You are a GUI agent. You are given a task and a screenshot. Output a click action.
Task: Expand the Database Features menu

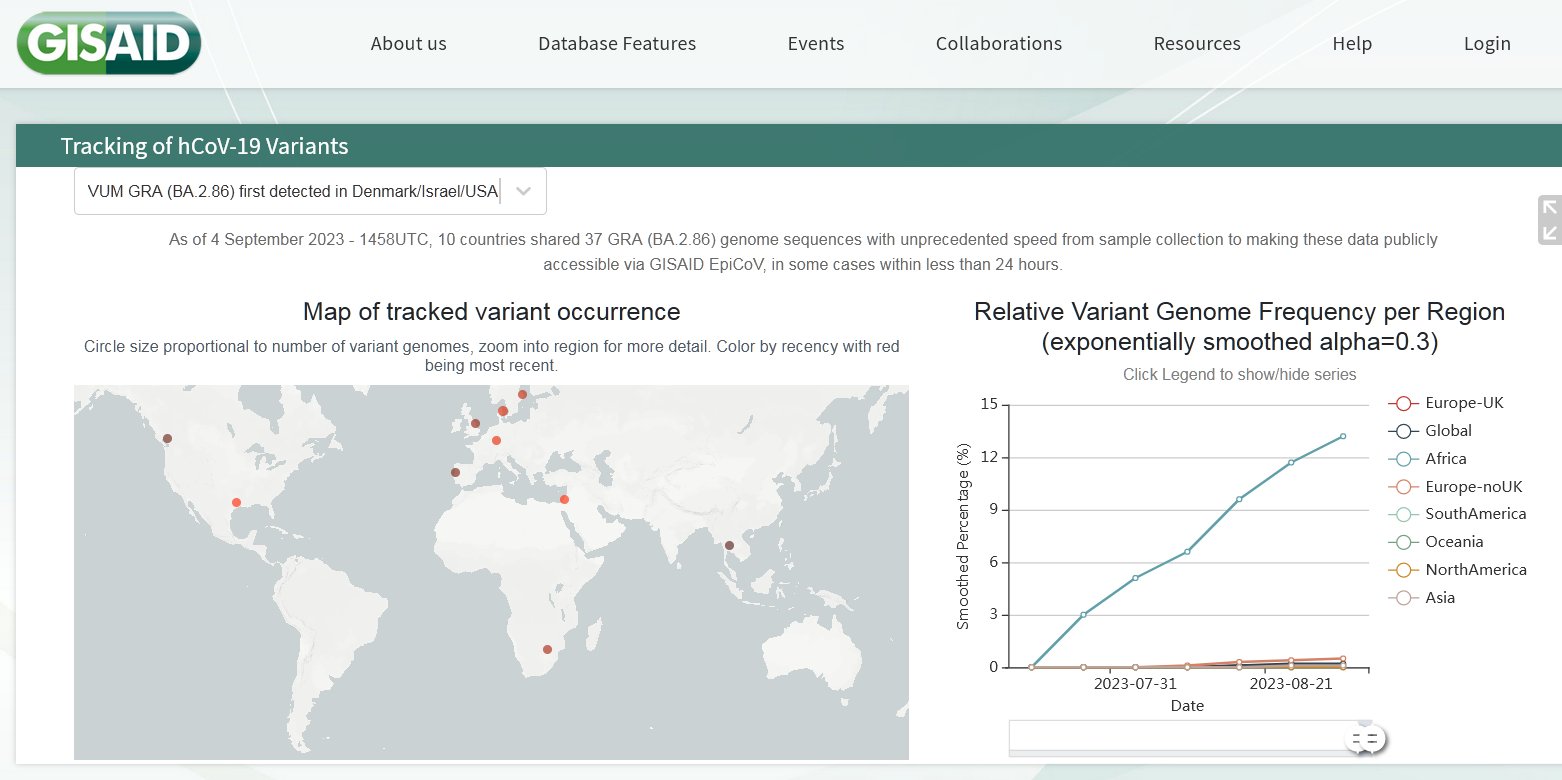[616, 44]
